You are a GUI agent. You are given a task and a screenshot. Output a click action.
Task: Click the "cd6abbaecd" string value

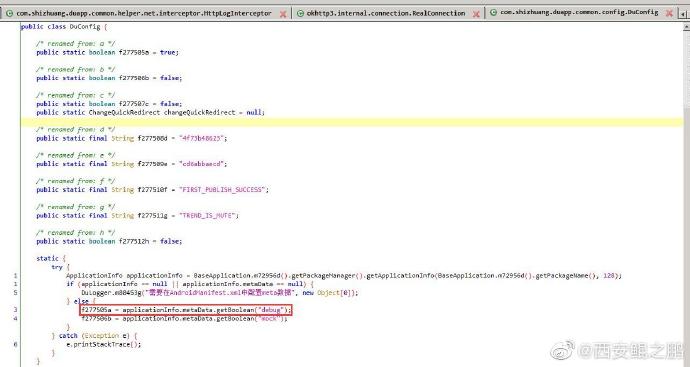pos(202,164)
